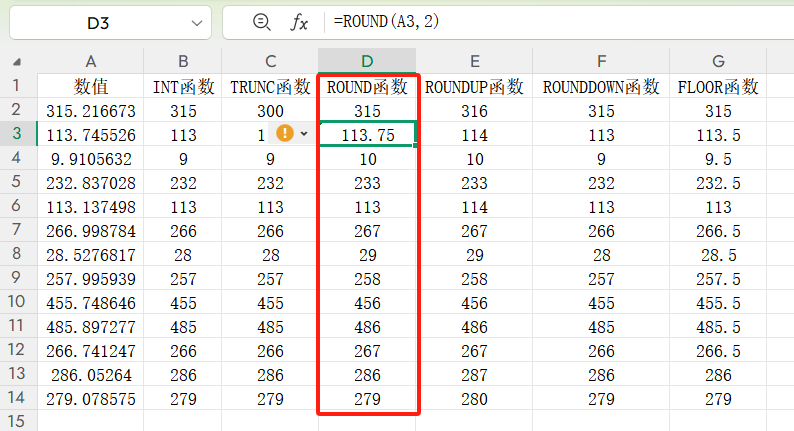794x431 pixels.
Task: Select row 7 header
Action: click(x=17, y=230)
